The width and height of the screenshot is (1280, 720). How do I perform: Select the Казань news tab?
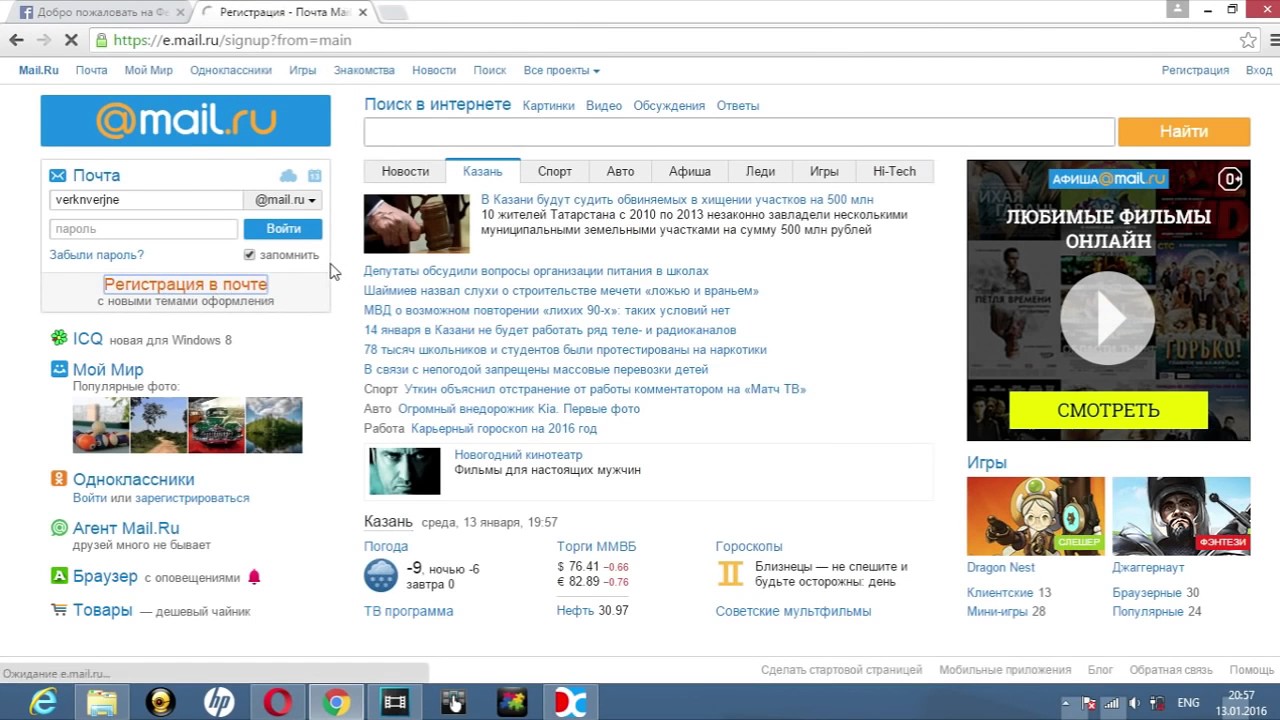click(482, 171)
